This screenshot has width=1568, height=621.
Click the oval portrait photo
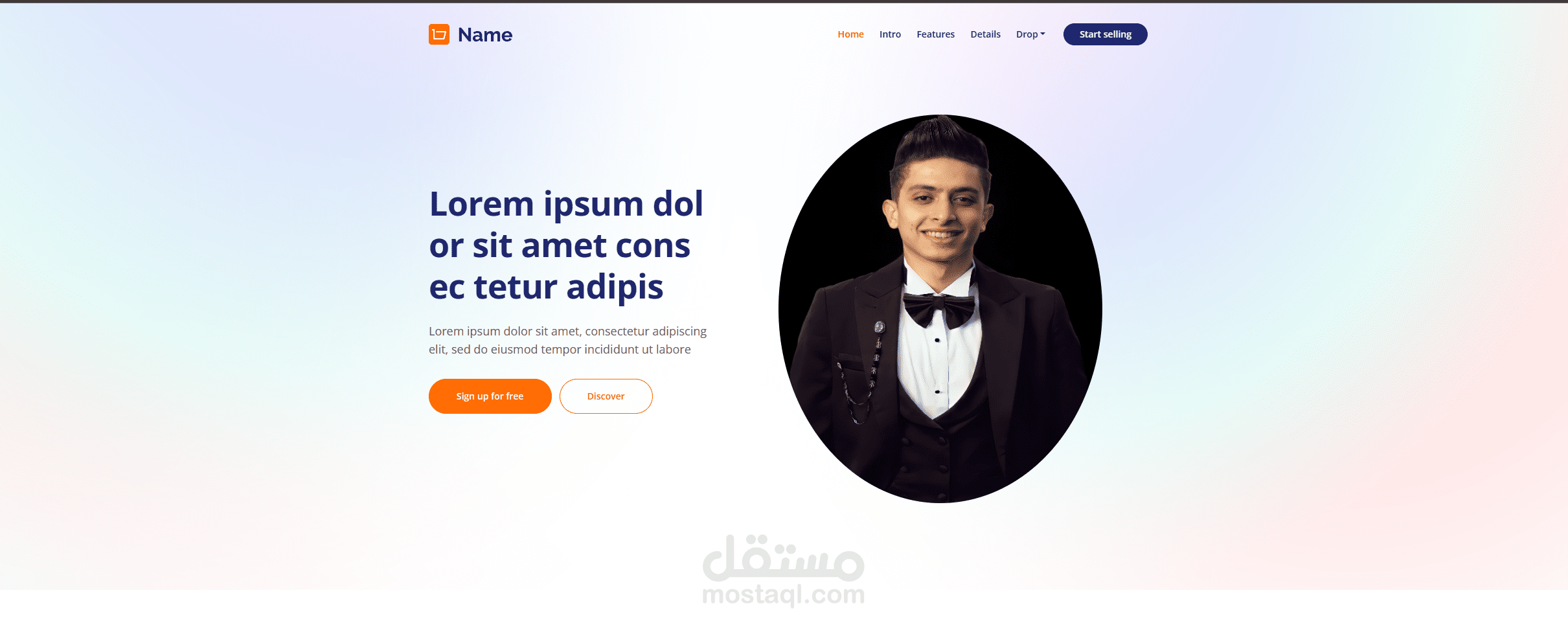pos(940,309)
